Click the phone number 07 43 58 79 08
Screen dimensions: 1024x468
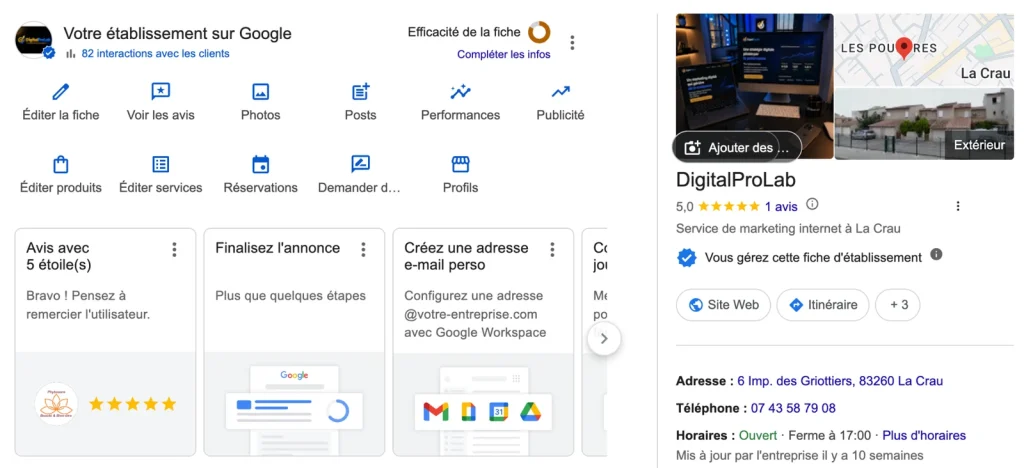(x=793, y=408)
